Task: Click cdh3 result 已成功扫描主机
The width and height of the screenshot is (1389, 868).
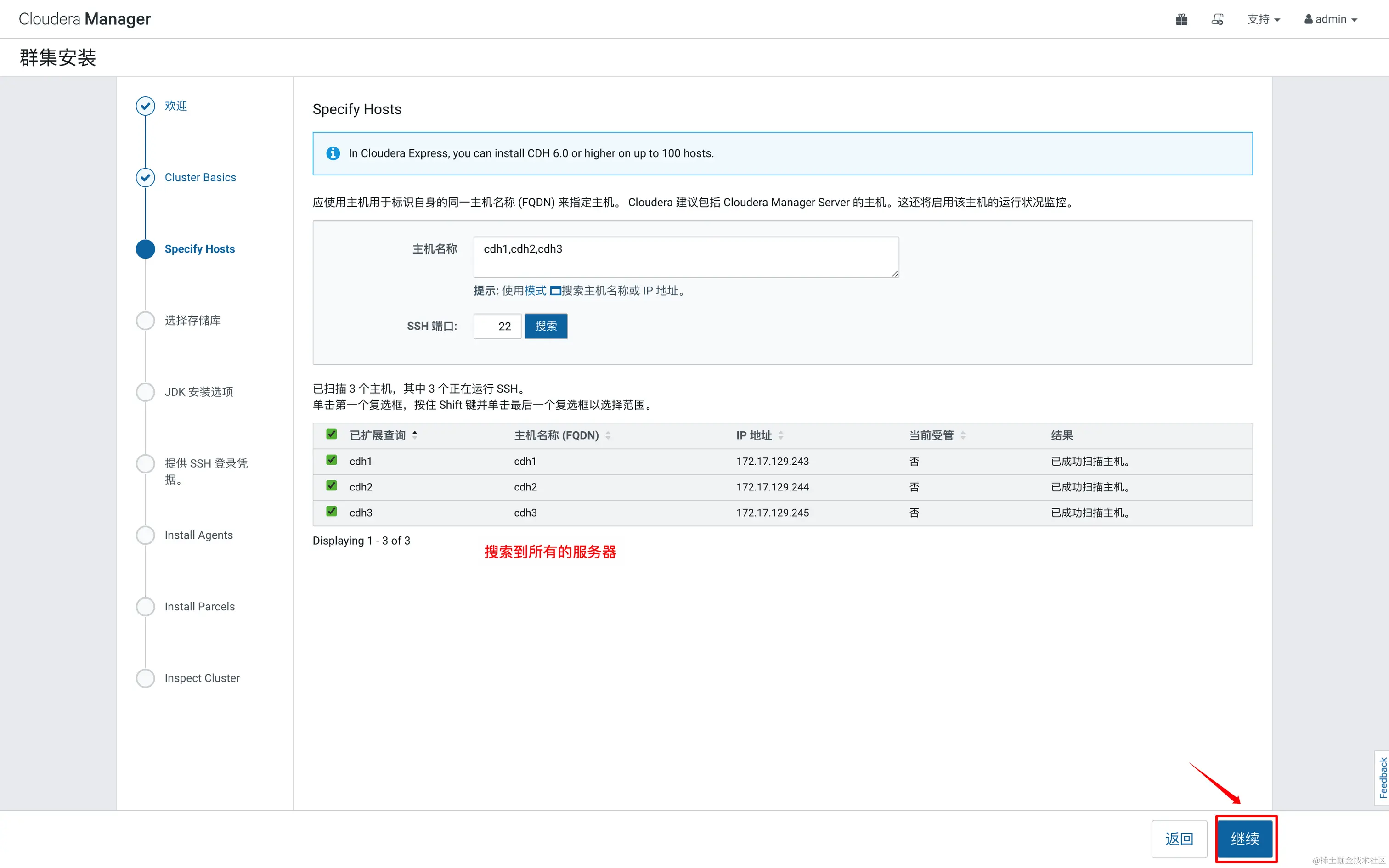Action: coord(1090,513)
